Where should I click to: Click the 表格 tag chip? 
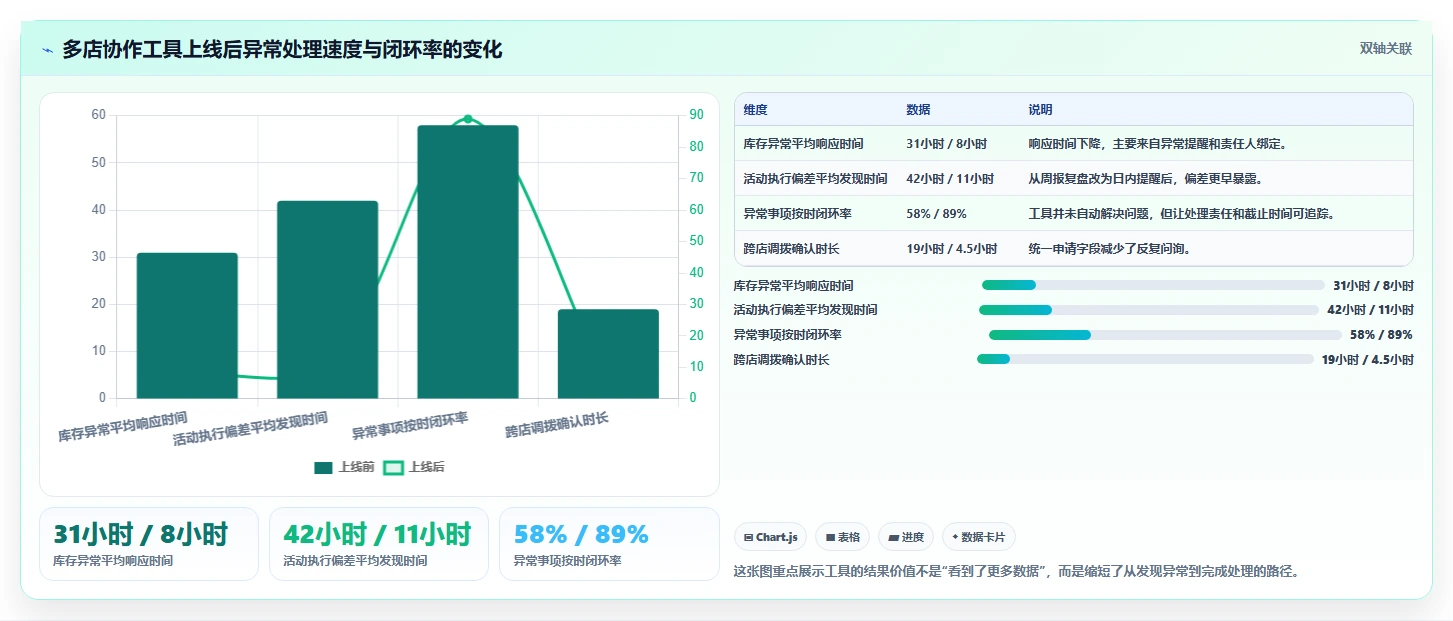pyautogui.click(x=843, y=537)
